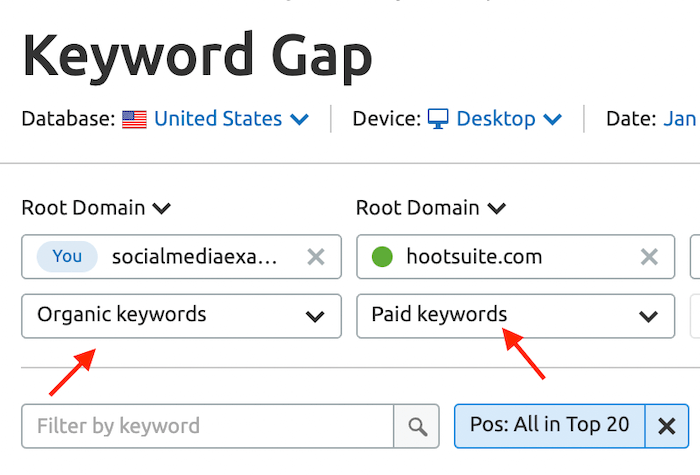
Task: Click the Filter by keyword field
Action: pyautogui.click(x=207, y=426)
